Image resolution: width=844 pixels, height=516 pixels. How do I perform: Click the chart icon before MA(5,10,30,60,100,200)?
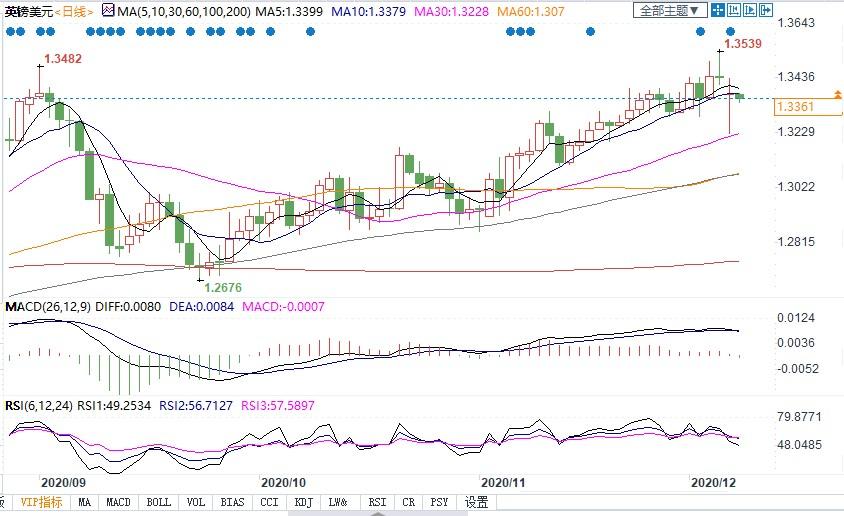pyautogui.click(x=109, y=10)
